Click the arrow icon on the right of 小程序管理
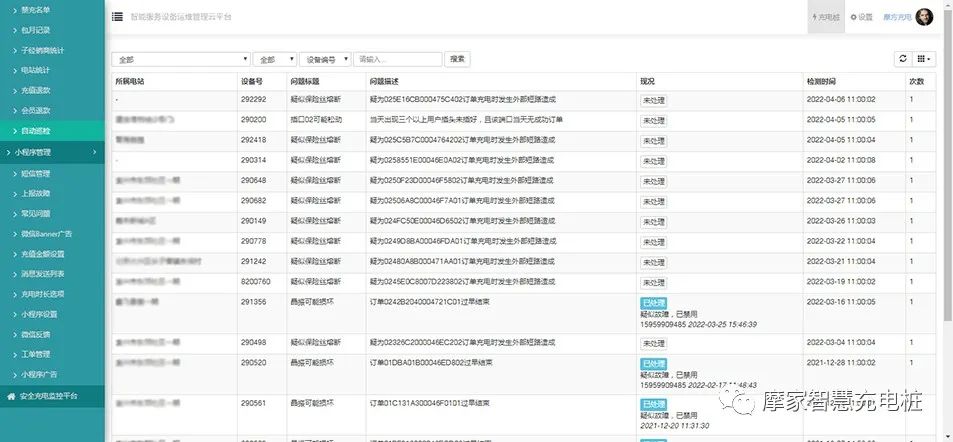 (x=94, y=152)
